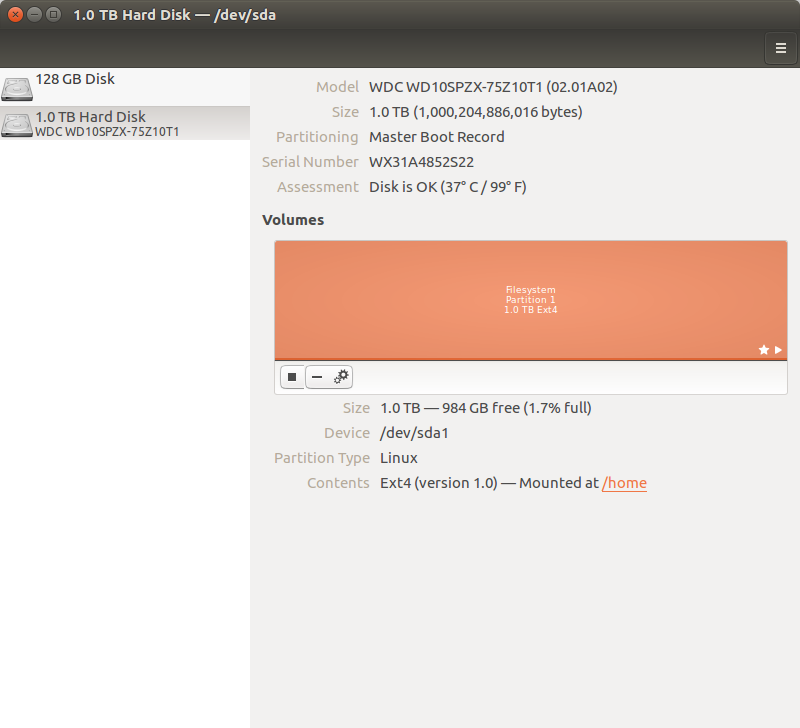
Task: Unmount the selected partition with the stop button
Action: click(292, 377)
